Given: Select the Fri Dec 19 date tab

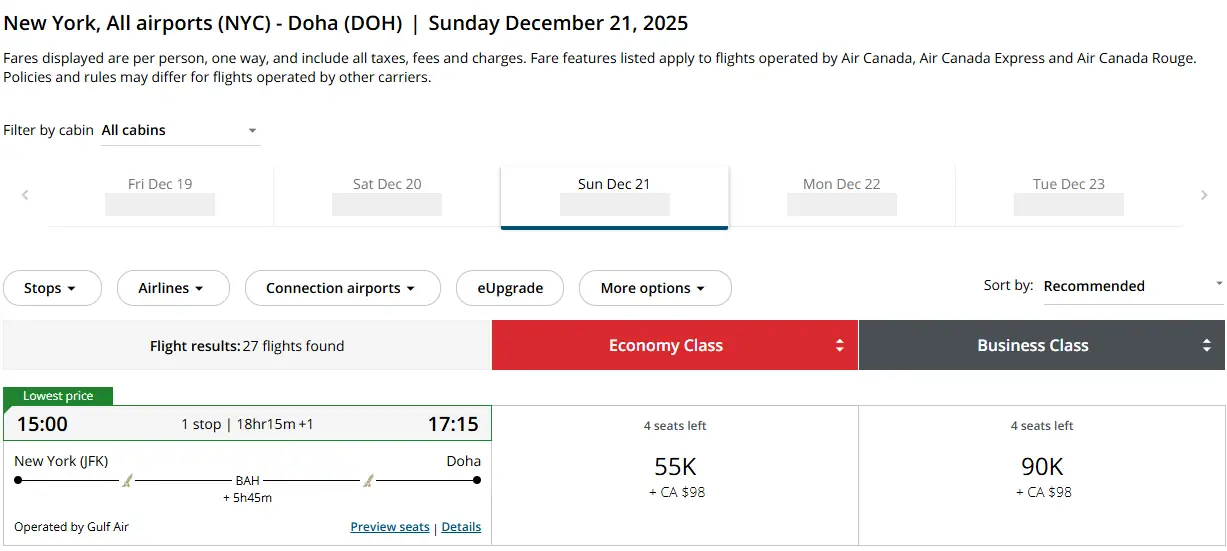Looking at the screenshot, I should [x=160, y=196].
